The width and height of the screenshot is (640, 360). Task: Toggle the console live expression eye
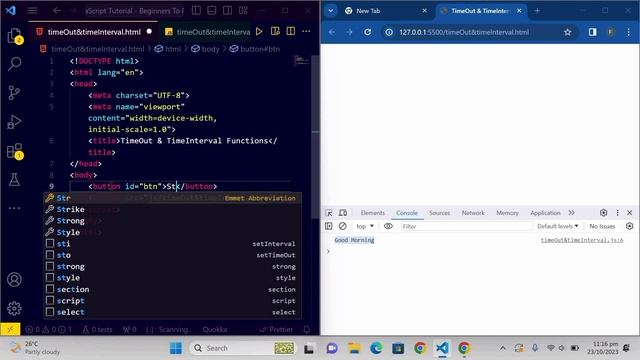pos(388,226)
